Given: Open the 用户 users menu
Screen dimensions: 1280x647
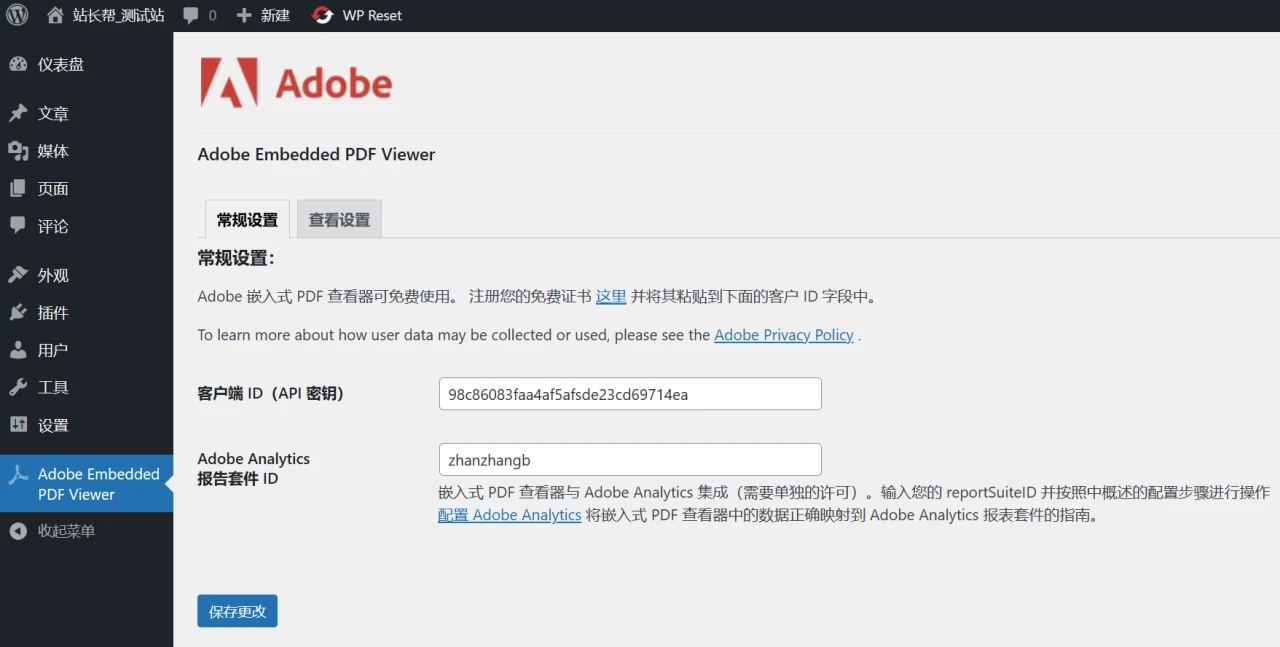Looking at the screenshot, I should click(53, 350).
